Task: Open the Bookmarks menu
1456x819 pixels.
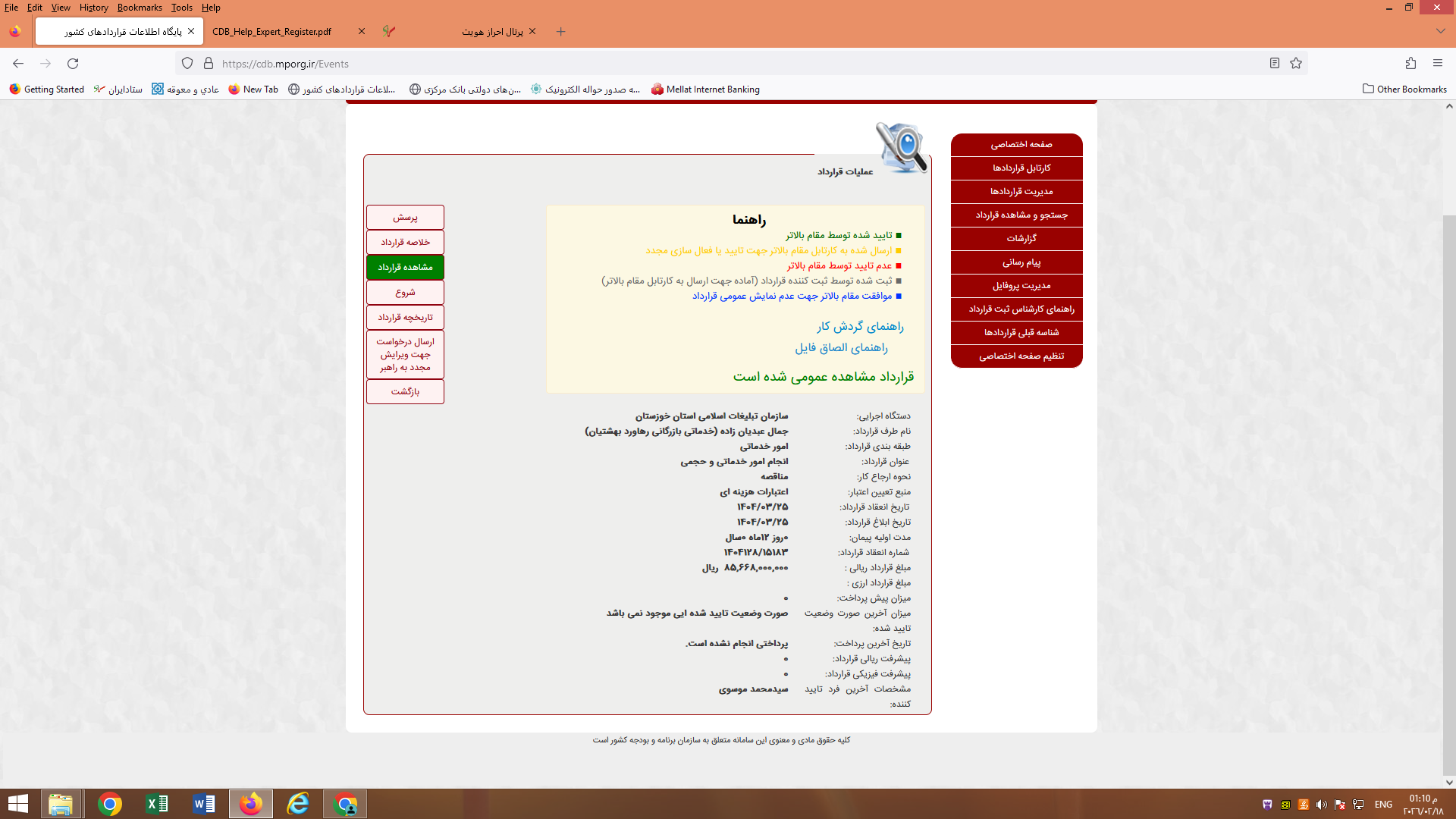Action: click(x=140, y=8)
